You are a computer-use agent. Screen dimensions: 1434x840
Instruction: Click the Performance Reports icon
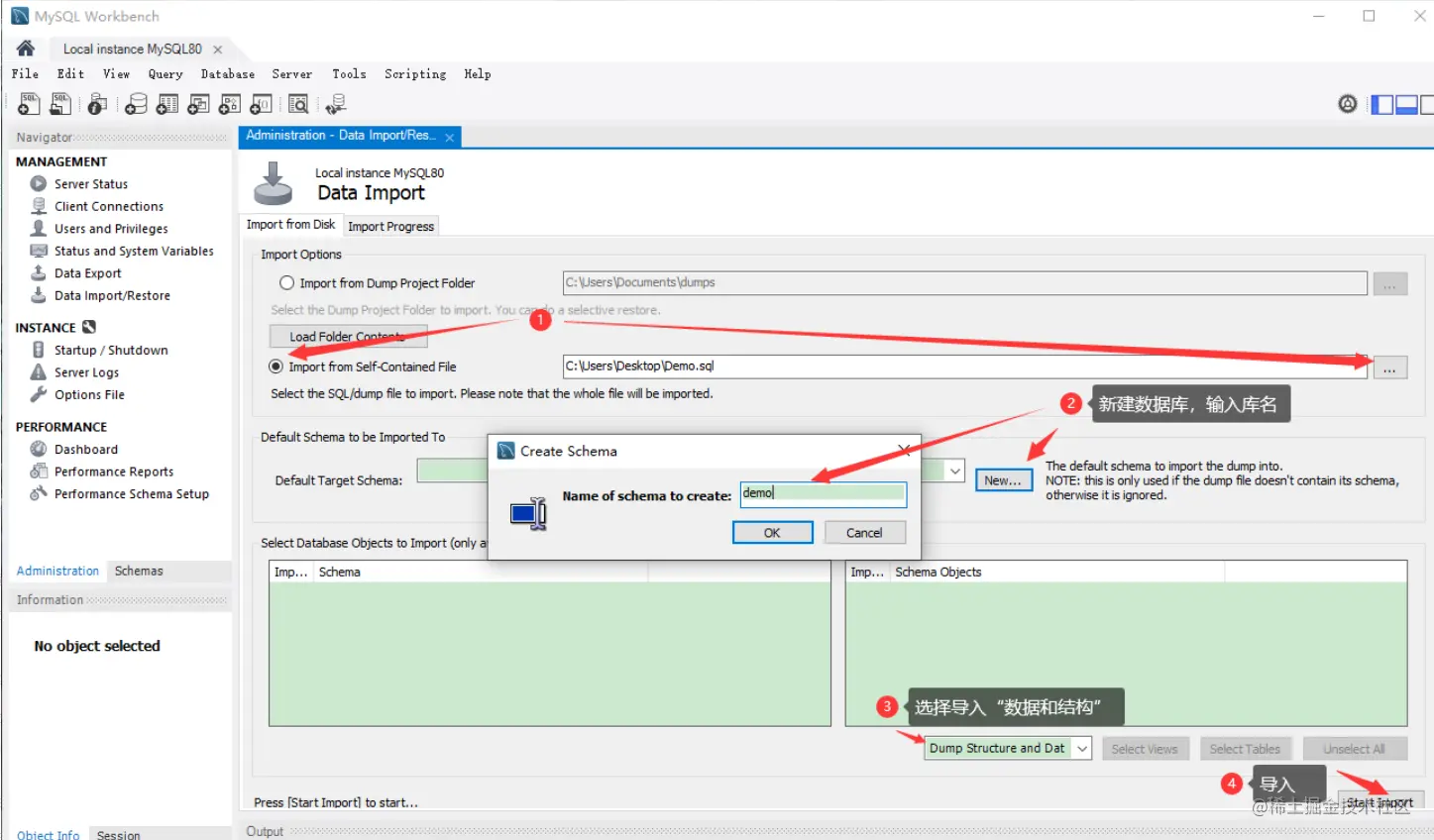[39, 472]
